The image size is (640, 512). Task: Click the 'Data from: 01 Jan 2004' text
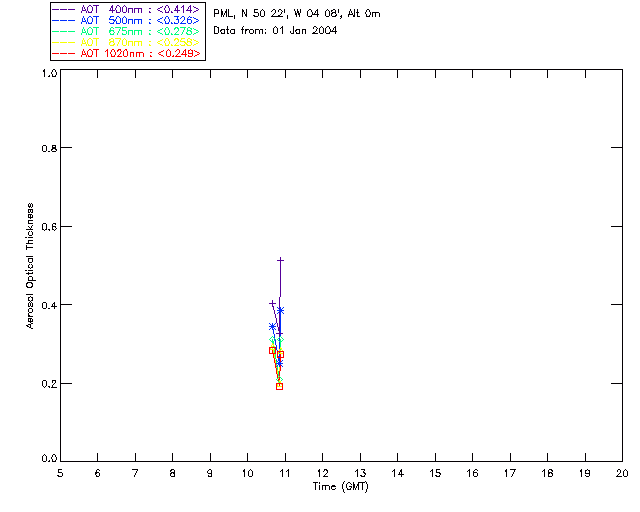pyautogui.click(x=275, y=30)
